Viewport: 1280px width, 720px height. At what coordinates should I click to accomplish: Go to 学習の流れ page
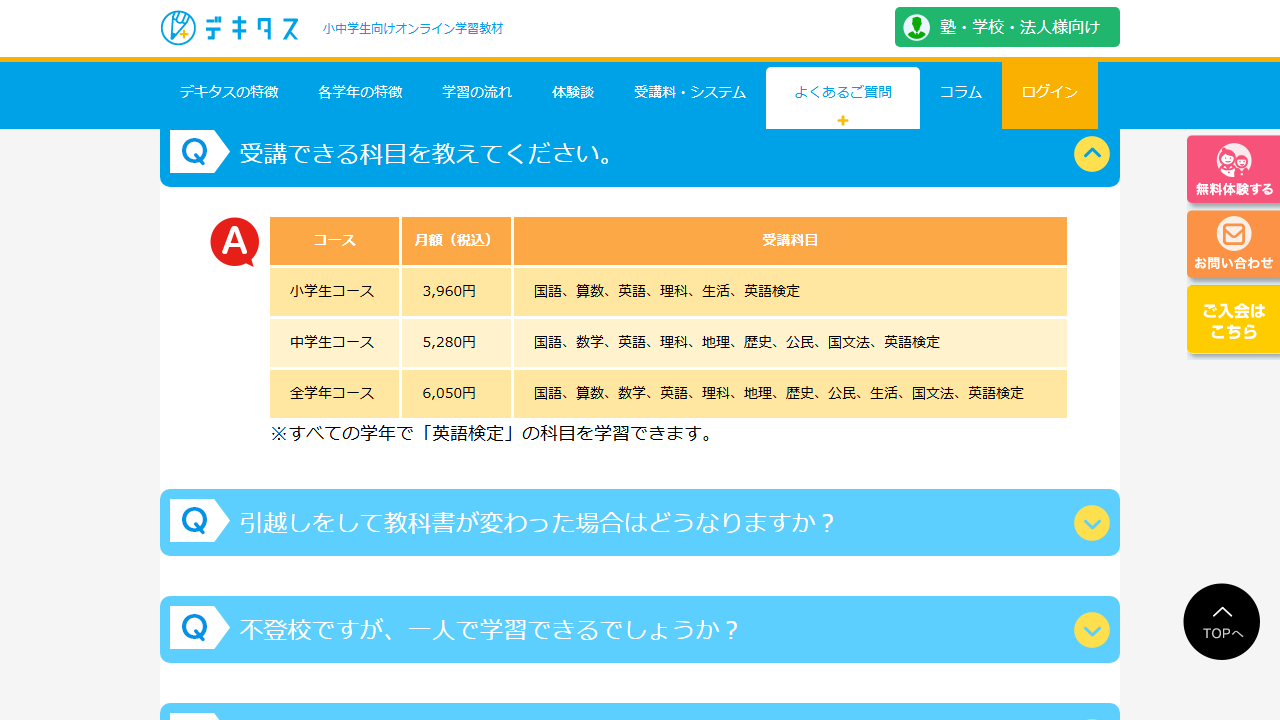(x=477, y=93)
